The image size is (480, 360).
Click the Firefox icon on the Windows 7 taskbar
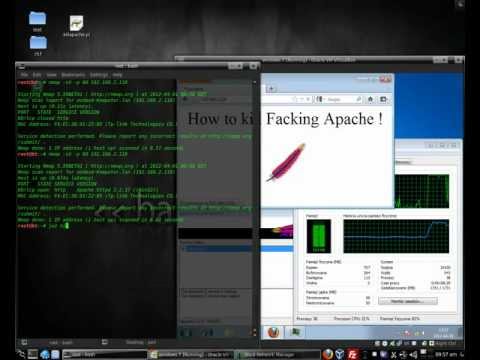273,332
